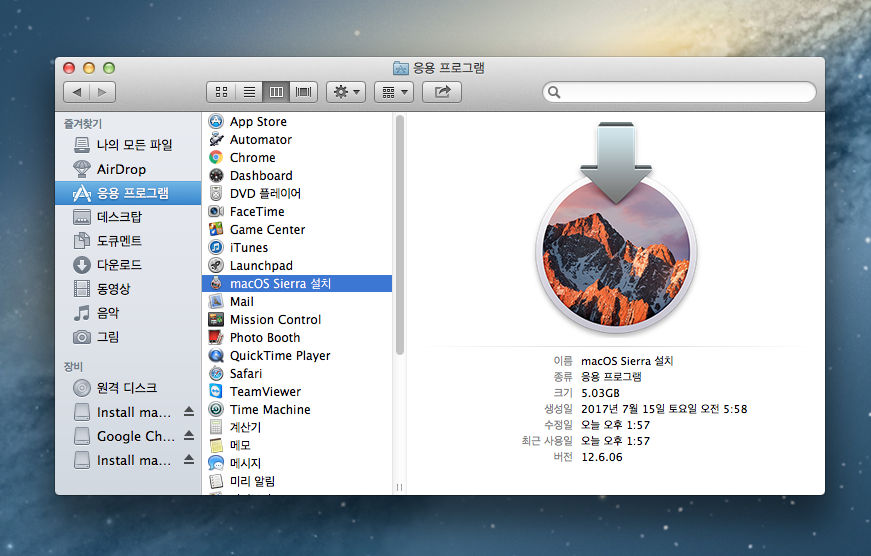The height and width of the screenshot is (556, 871).
Task: Click the Automator robot icon
Action: coord(216,139)
